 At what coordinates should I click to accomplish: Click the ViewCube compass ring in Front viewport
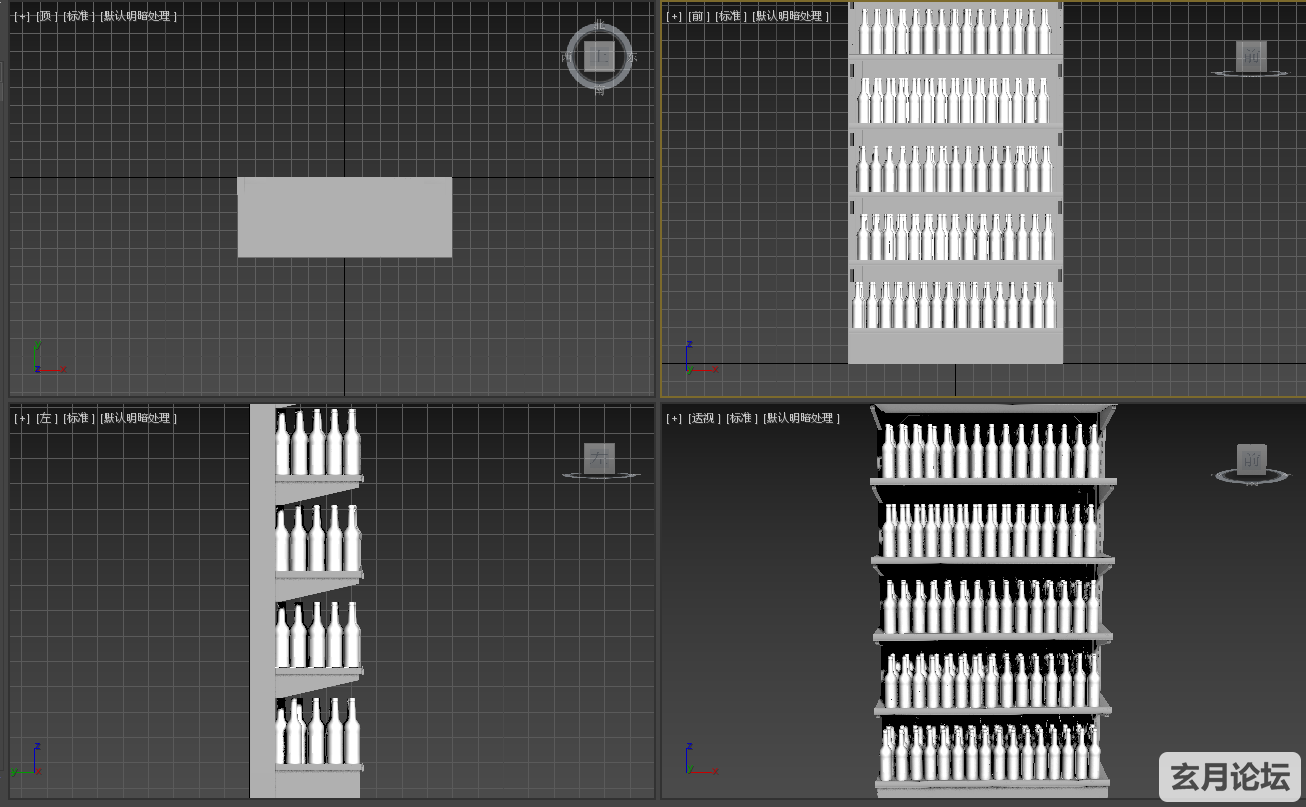(x=1251, y=73)
